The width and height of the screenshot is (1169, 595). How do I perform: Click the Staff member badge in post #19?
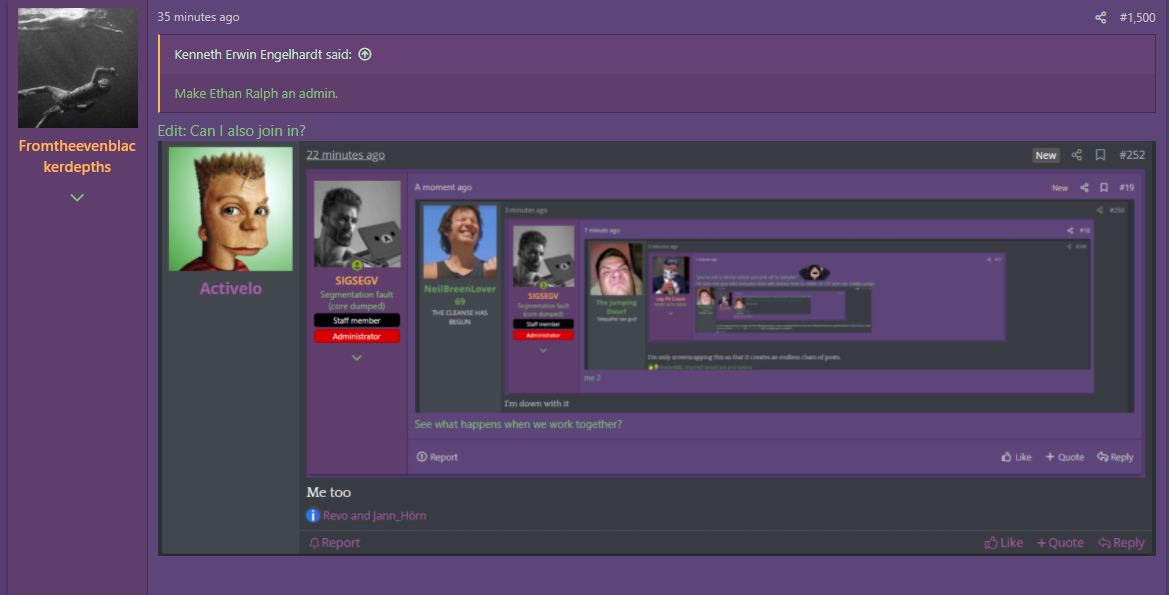pyautogui.click(x=356, y=321)
